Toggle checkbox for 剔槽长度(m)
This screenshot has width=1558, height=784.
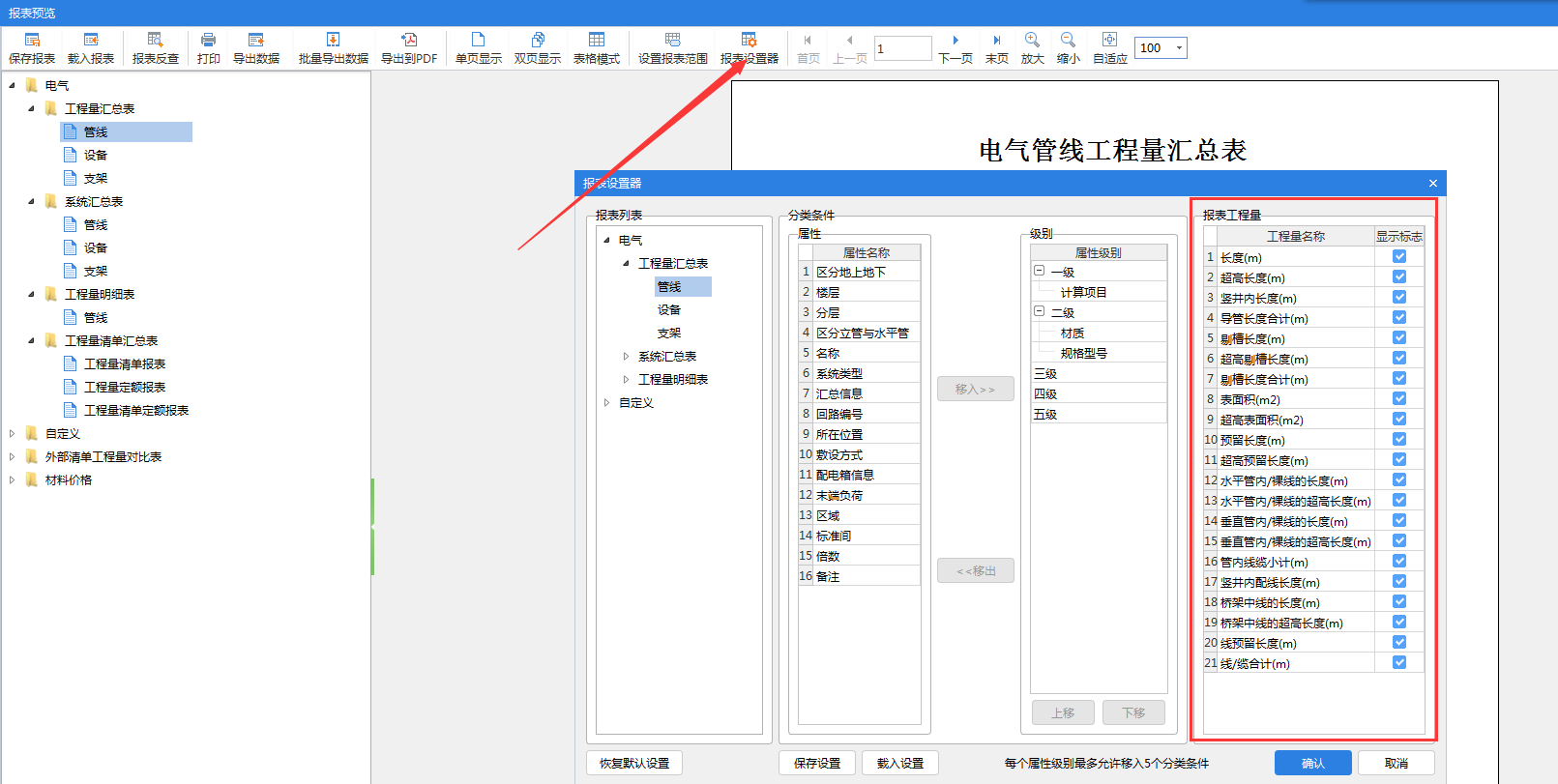[1399, 338]
